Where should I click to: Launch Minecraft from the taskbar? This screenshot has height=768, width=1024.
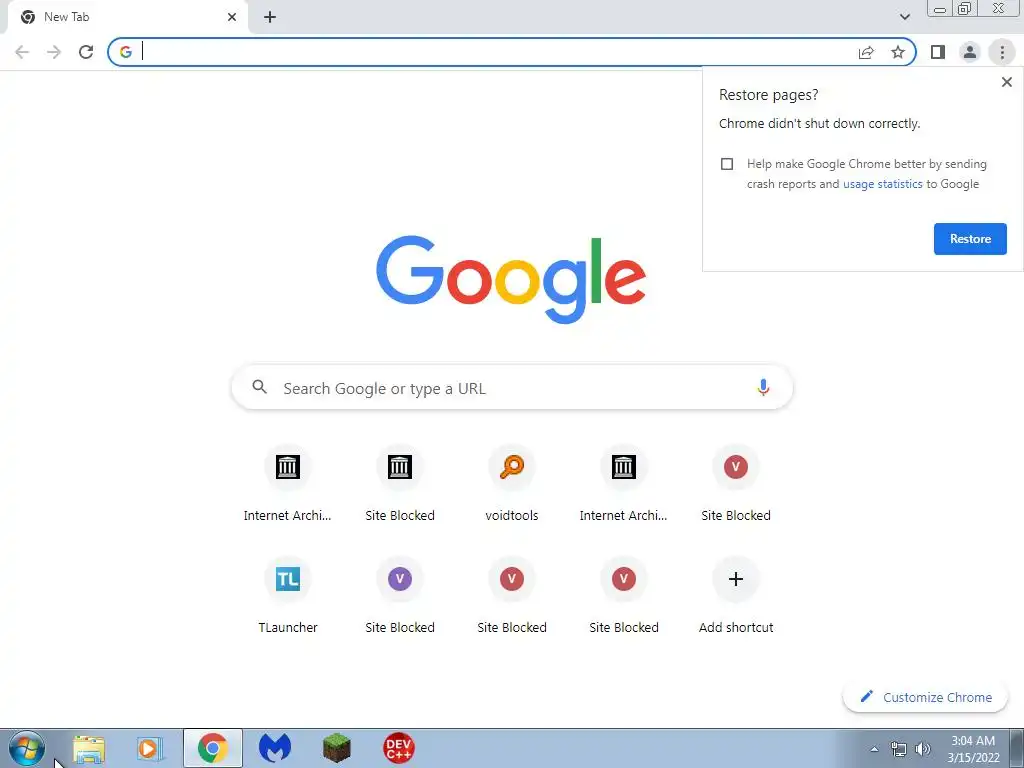pos(337,748)
